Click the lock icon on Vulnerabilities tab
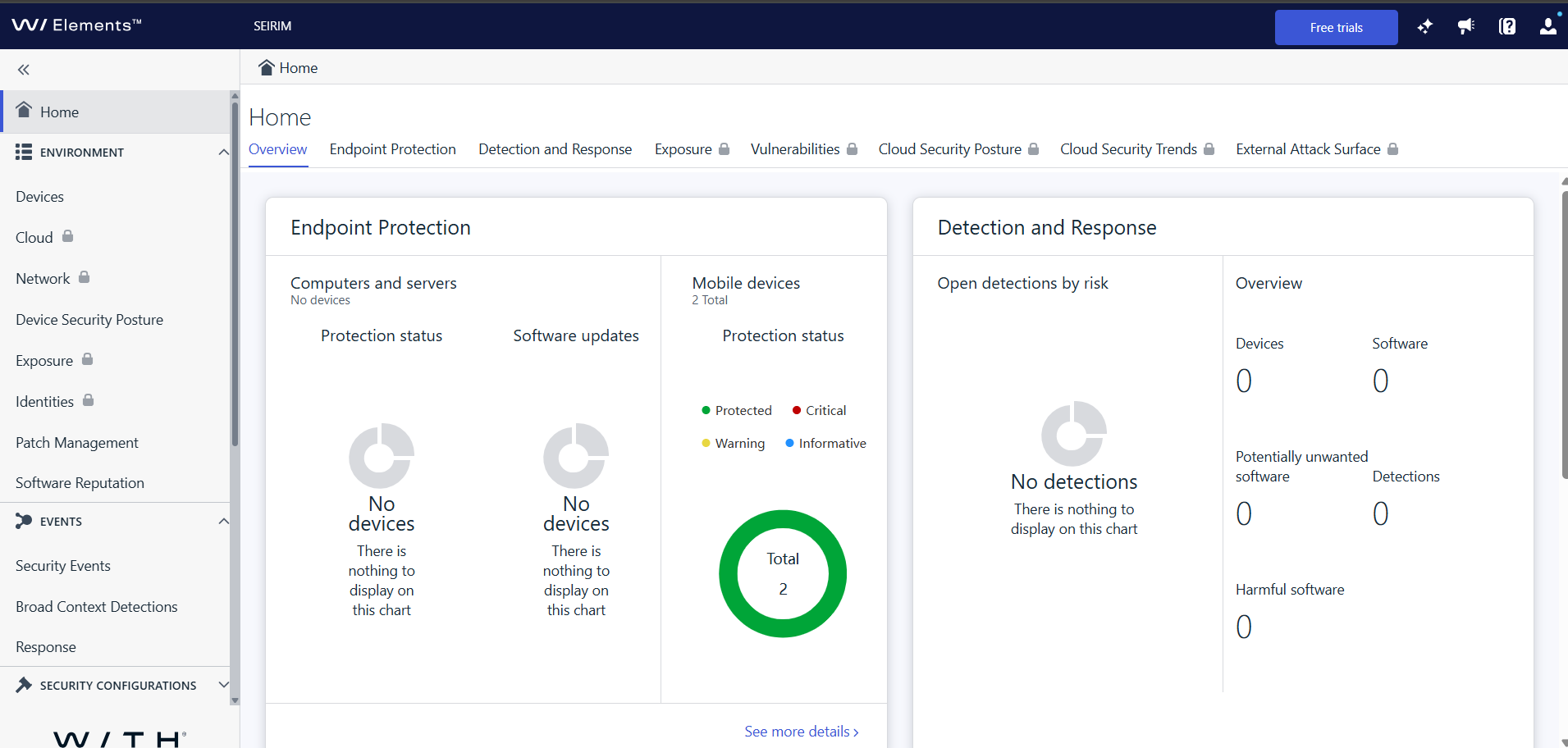1568x748 pixels. [x=852, y=148]
